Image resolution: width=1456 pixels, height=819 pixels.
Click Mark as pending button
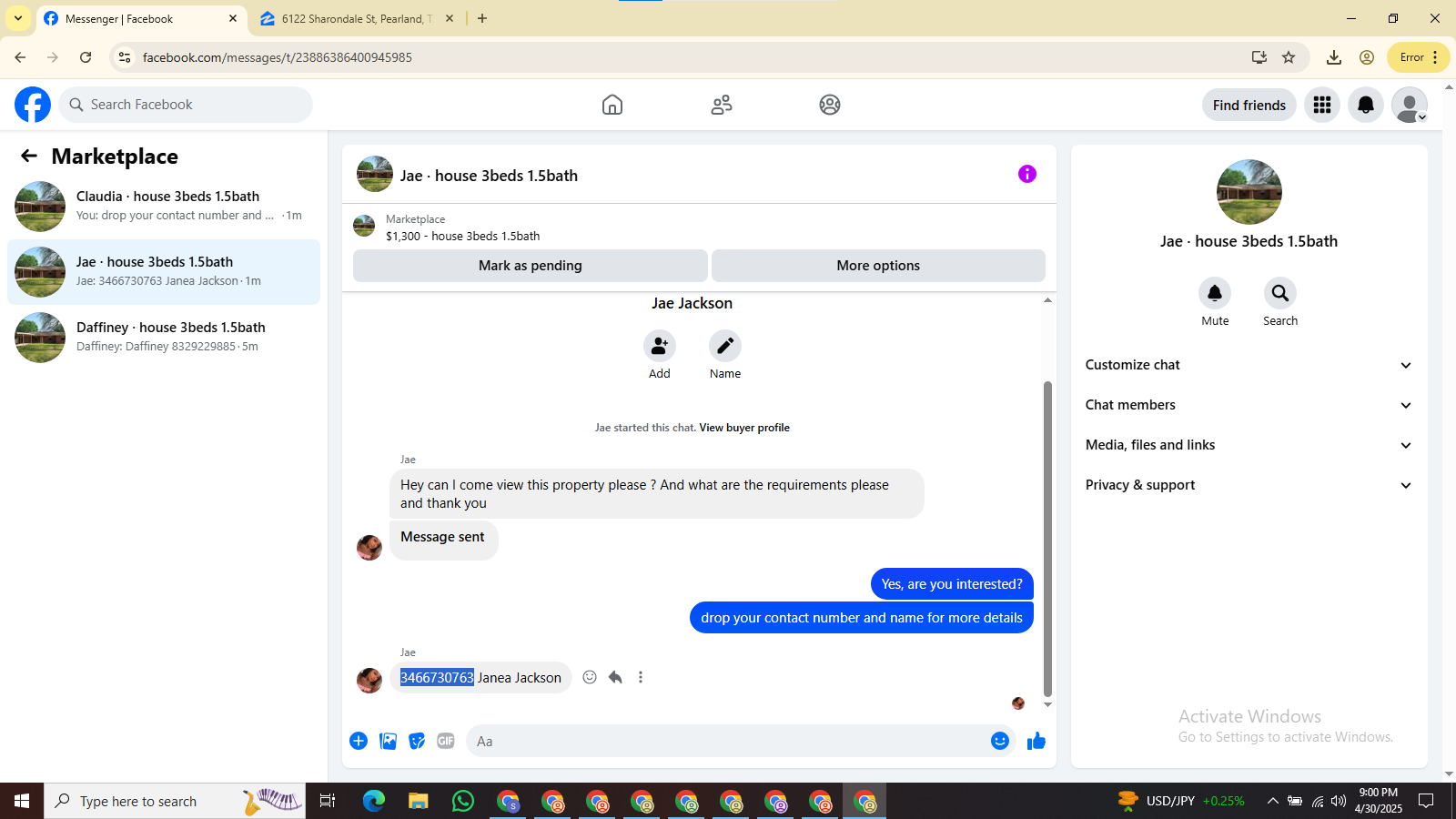point(531,266)
